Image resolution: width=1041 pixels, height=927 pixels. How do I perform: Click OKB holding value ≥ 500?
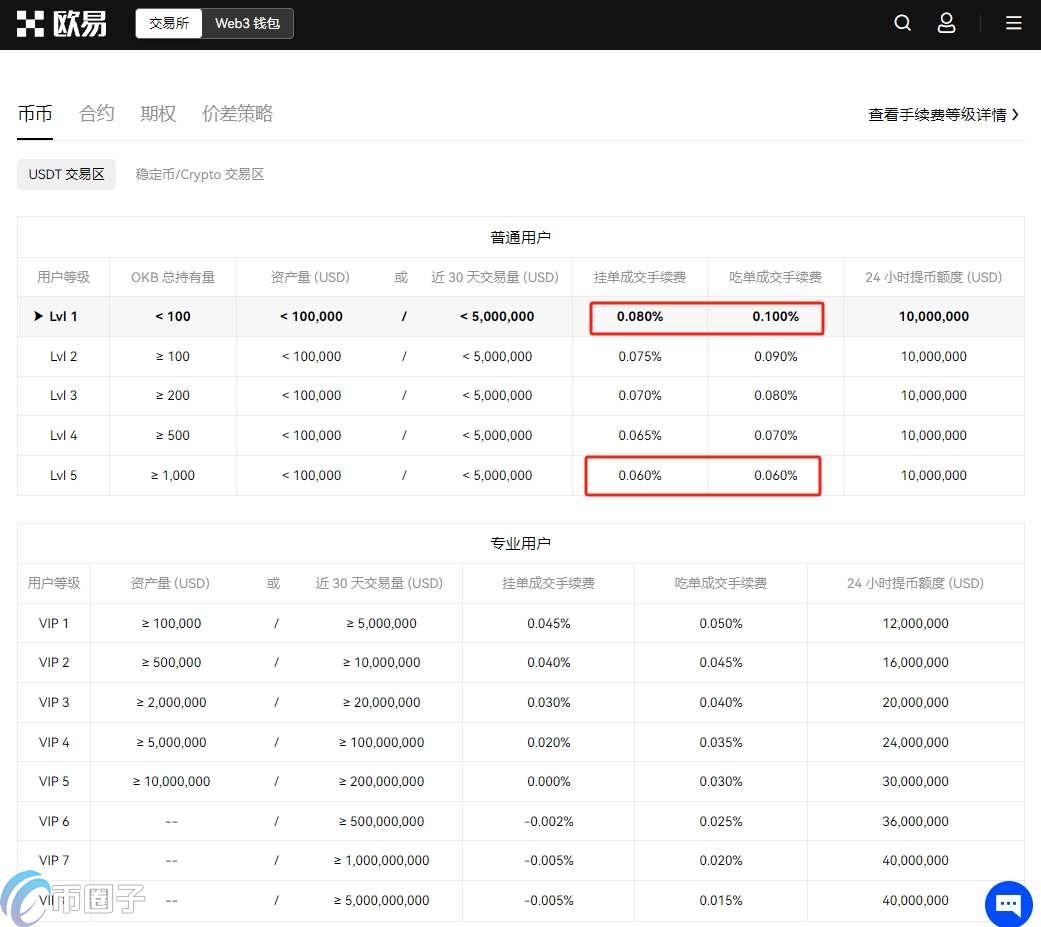tap(173, 435)
